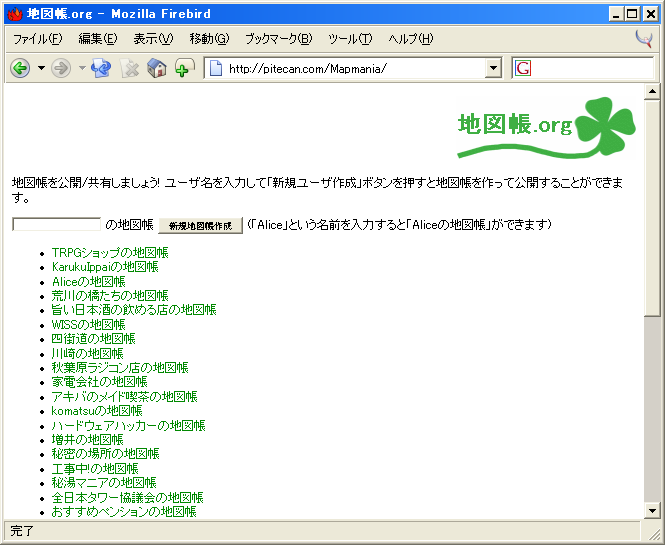The height and width of the screenshot is (545, 665).
Task: Open the おすすめペンションの地図帳 link
Action: (x=124, y=512)
